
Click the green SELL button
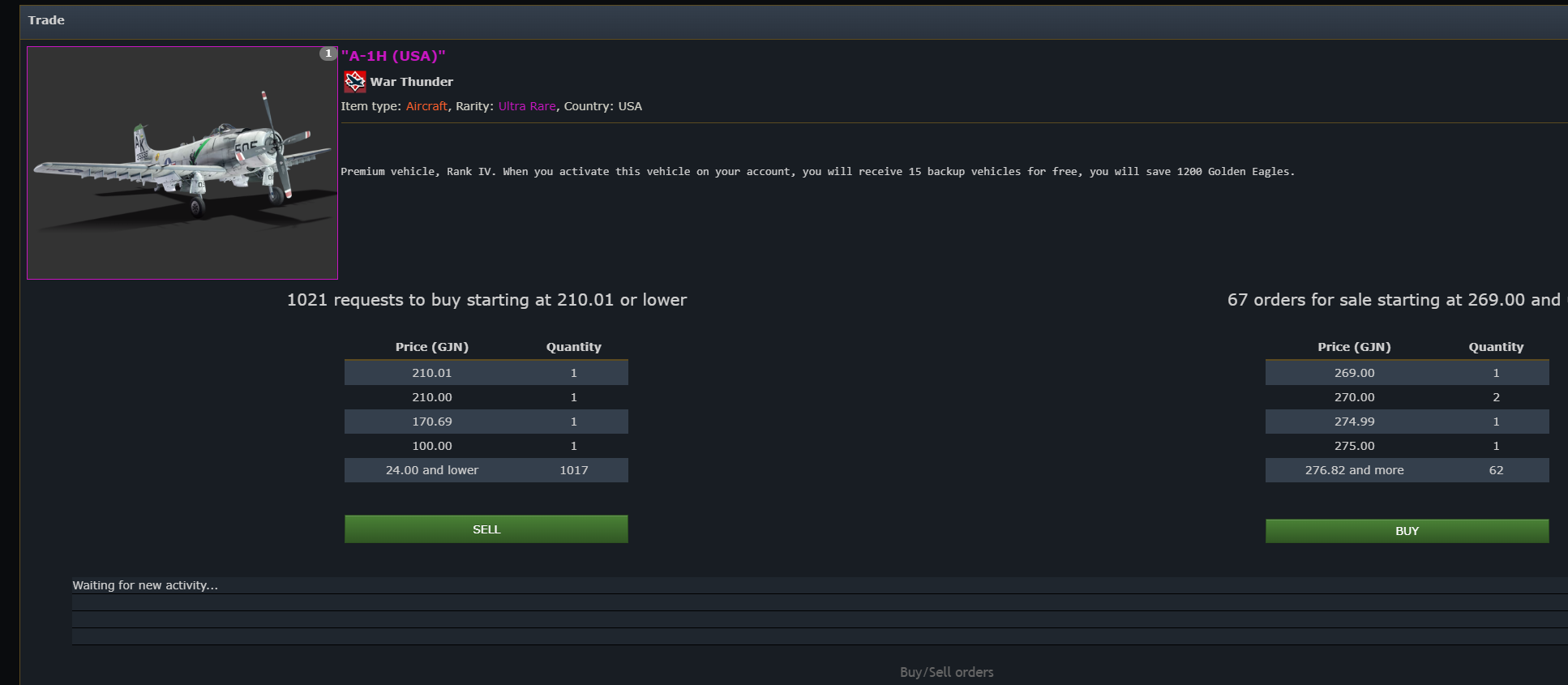[486, 529]
